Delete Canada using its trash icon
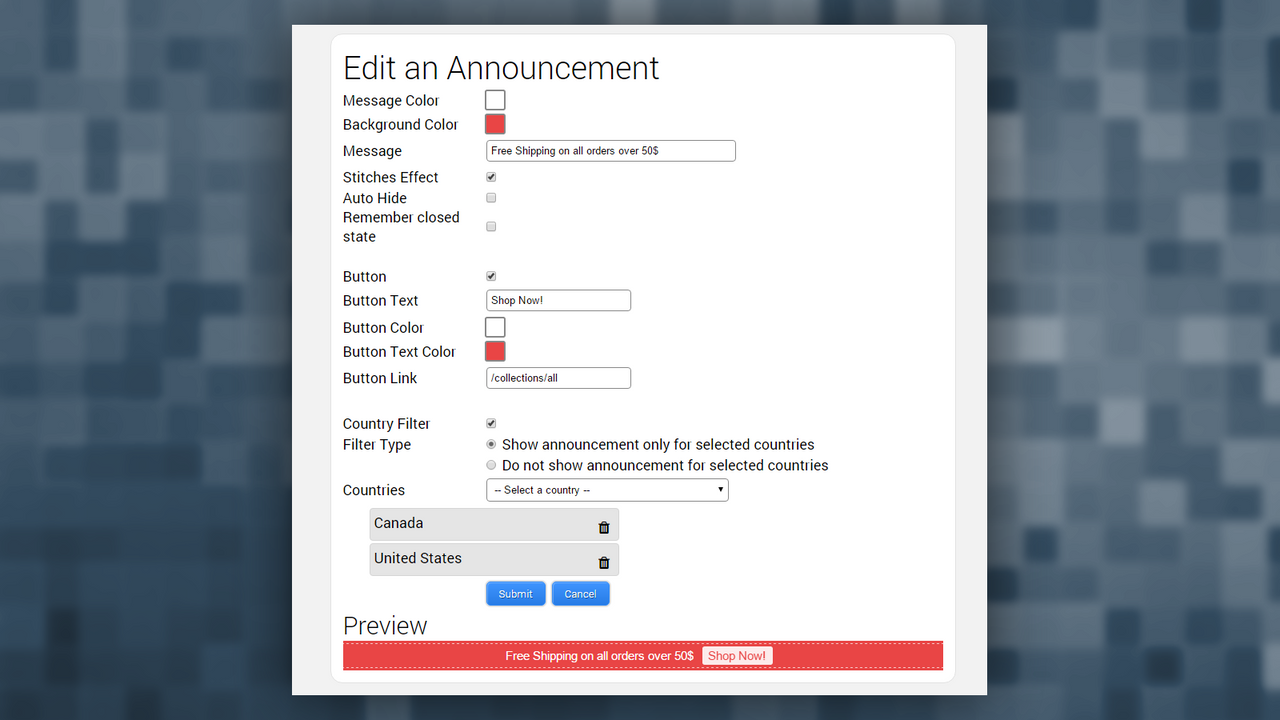1280x720 pixels. tap(603, 526)
